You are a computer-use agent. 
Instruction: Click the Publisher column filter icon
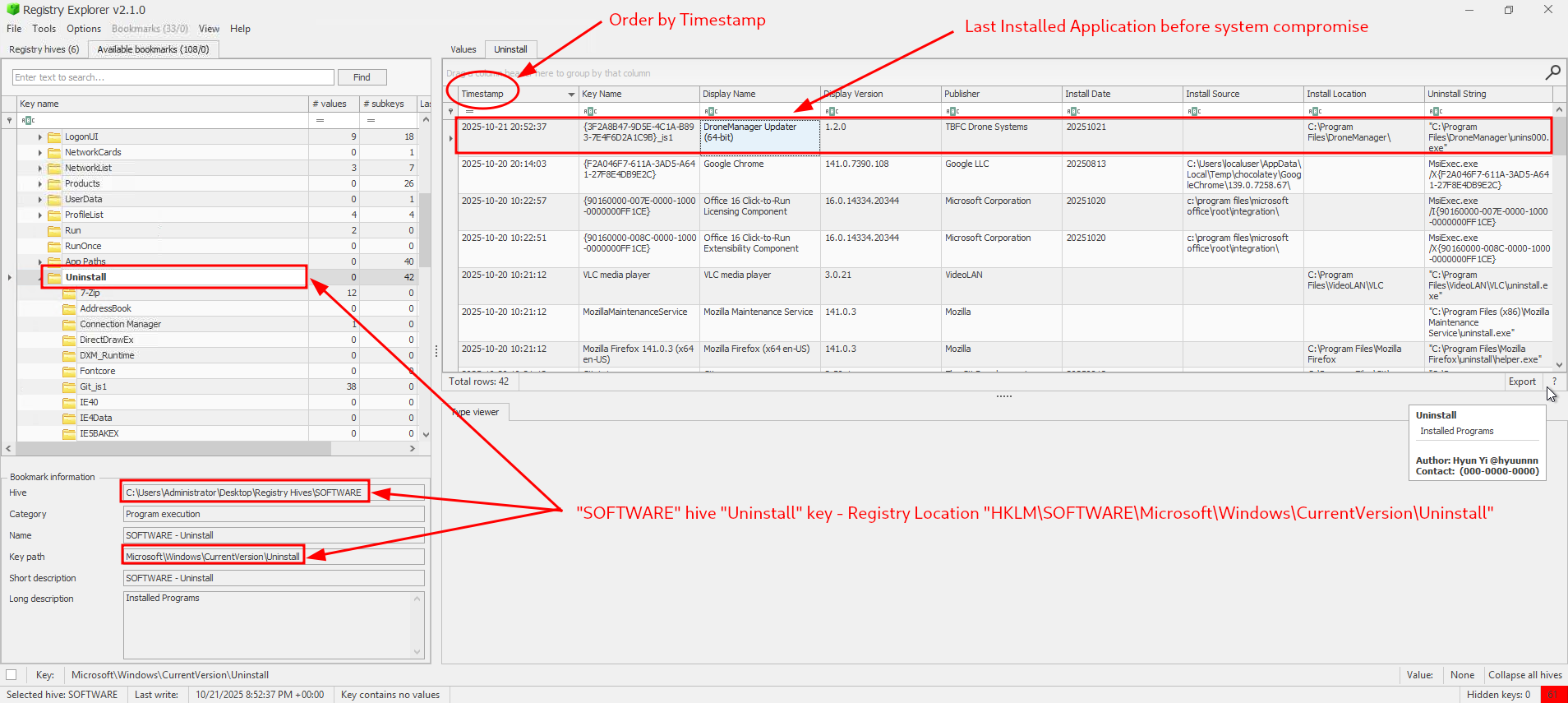click(952, 111)
